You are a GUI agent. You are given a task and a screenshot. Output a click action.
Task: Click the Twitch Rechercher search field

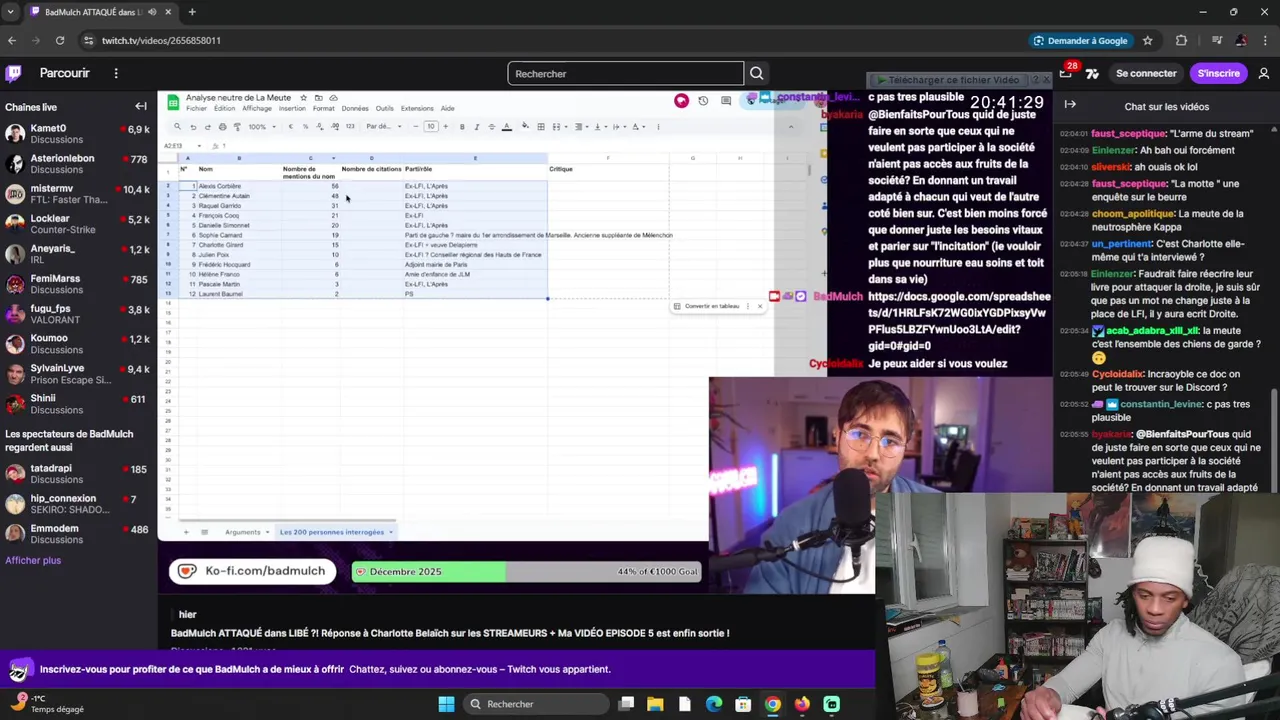point(626,73)
